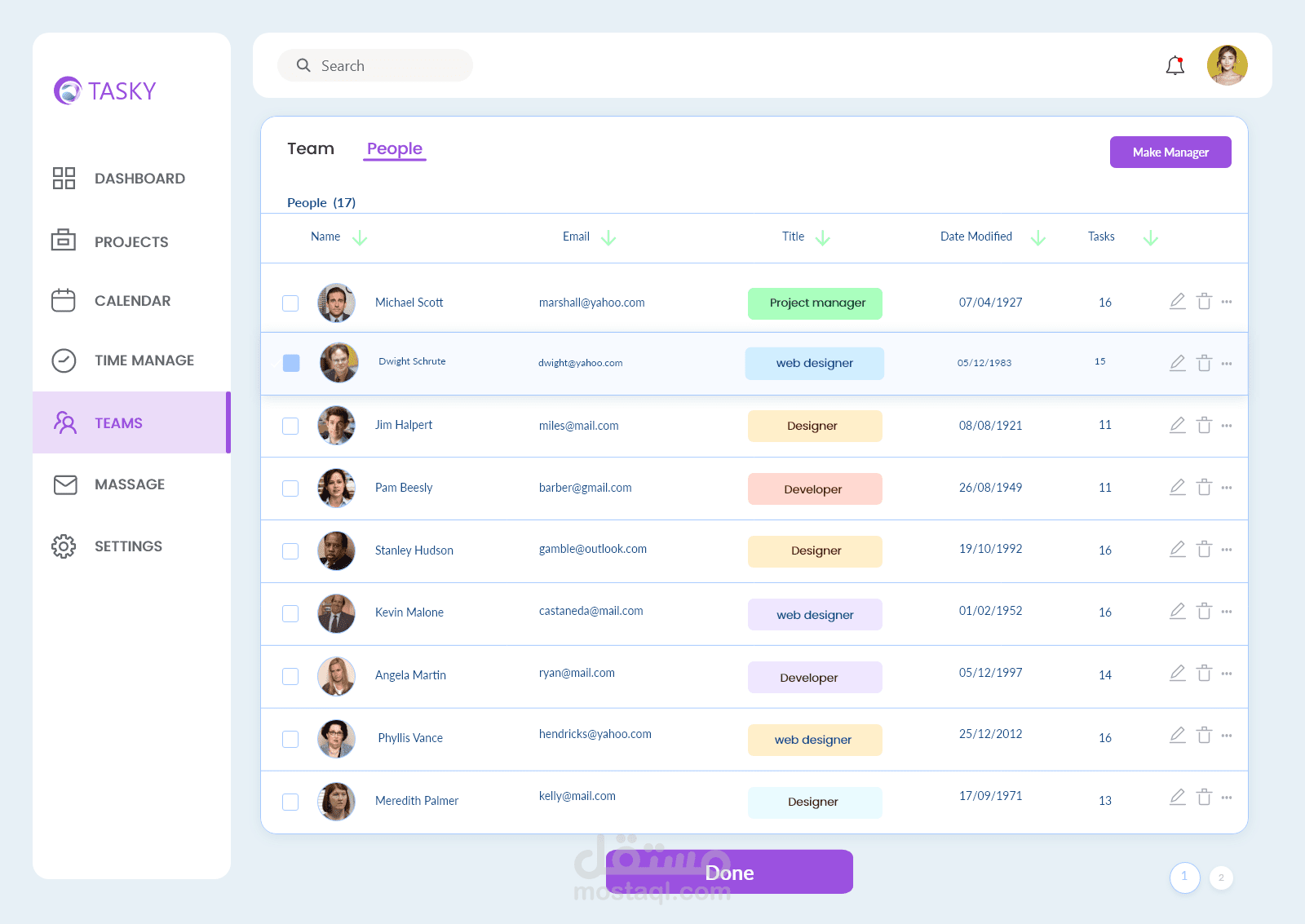Delete Pam Beesly's row
Image resolution: width=1305 pixels, height=924 pixels.
coord(1204,487)
